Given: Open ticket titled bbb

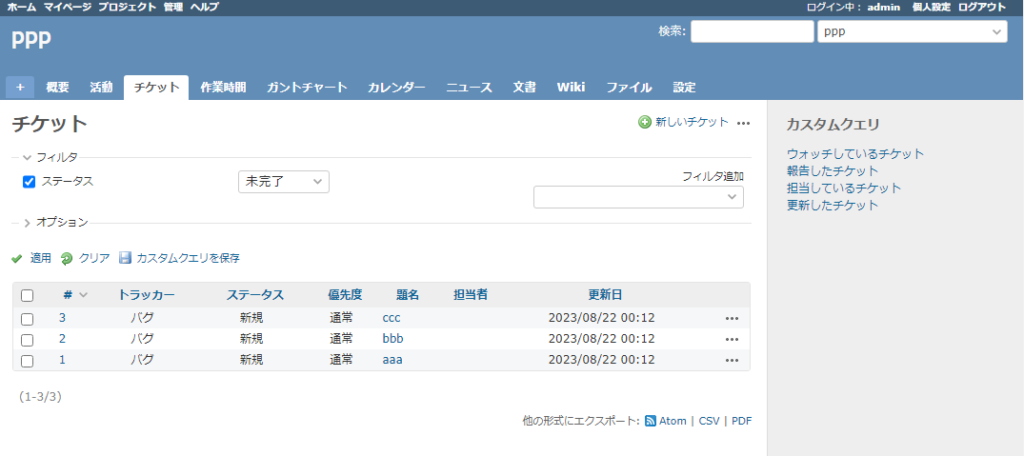Looking at the screenshot, I should [393, 339].
